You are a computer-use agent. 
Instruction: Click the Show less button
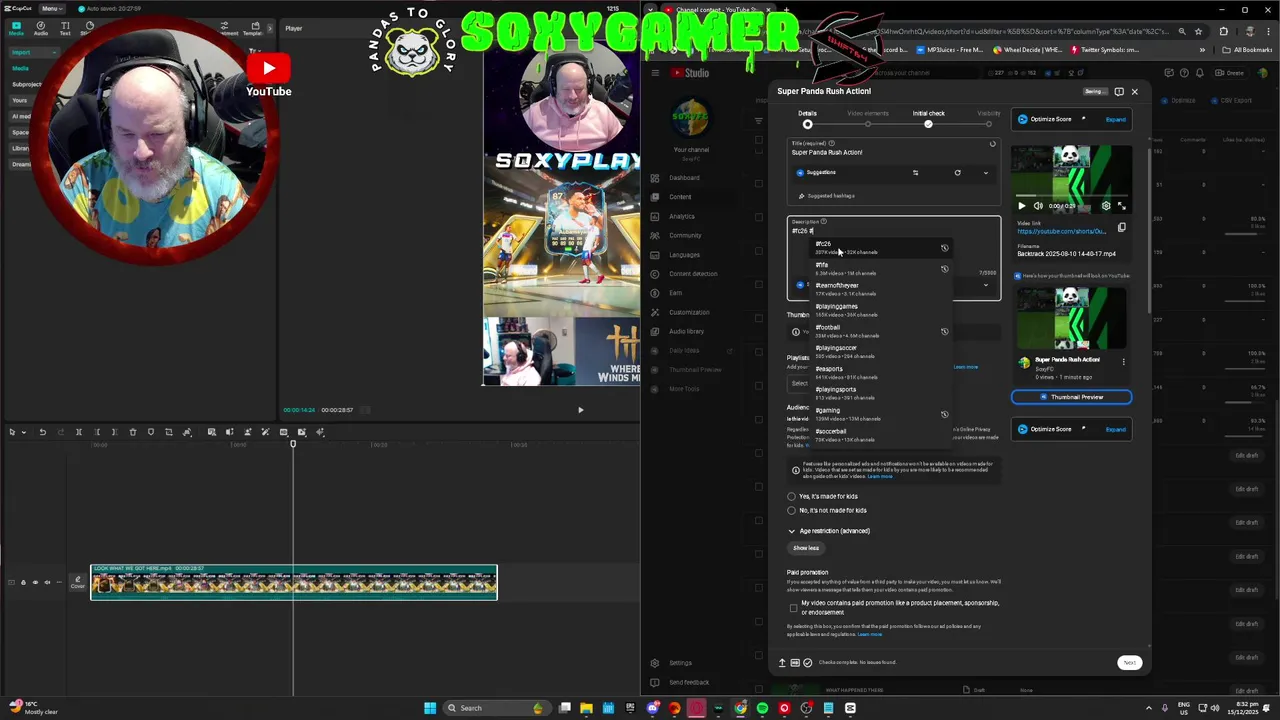[x=806, y=548]
